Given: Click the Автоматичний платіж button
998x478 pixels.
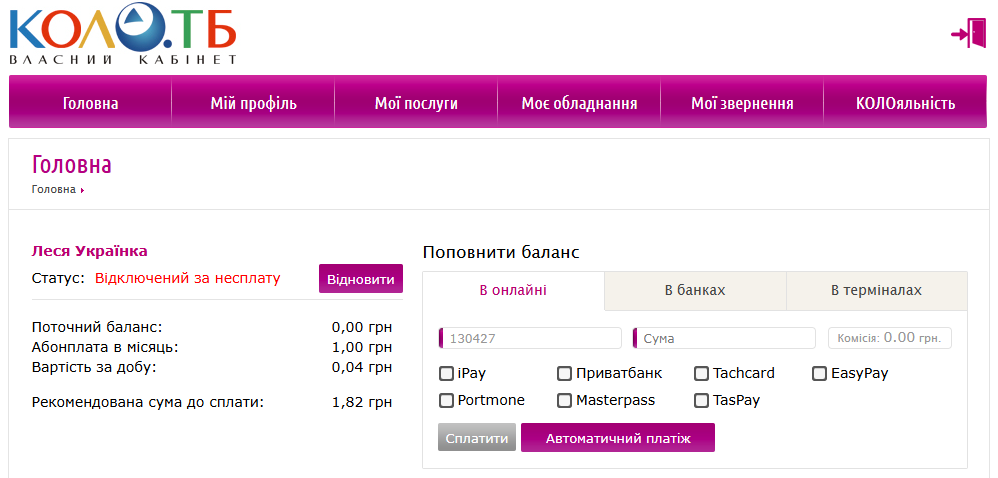Looking at the screenshot, I should point(617,438).
